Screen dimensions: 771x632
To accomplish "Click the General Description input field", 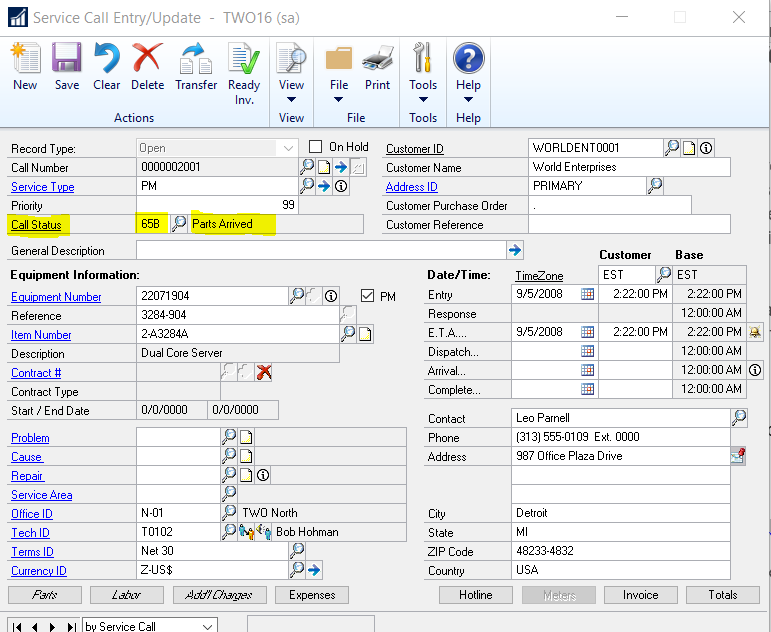I will pos(320,250).
